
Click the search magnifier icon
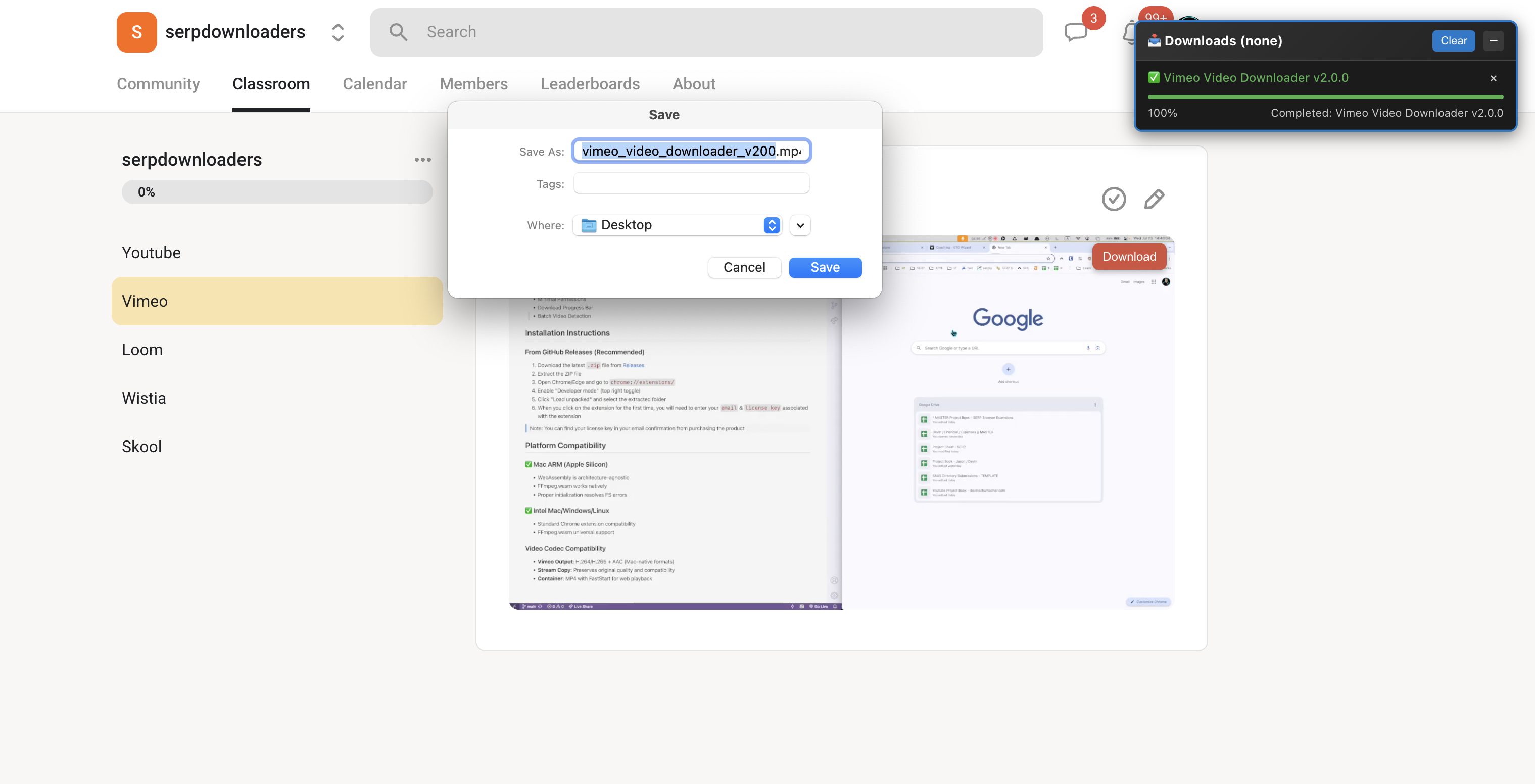(398, 32)
